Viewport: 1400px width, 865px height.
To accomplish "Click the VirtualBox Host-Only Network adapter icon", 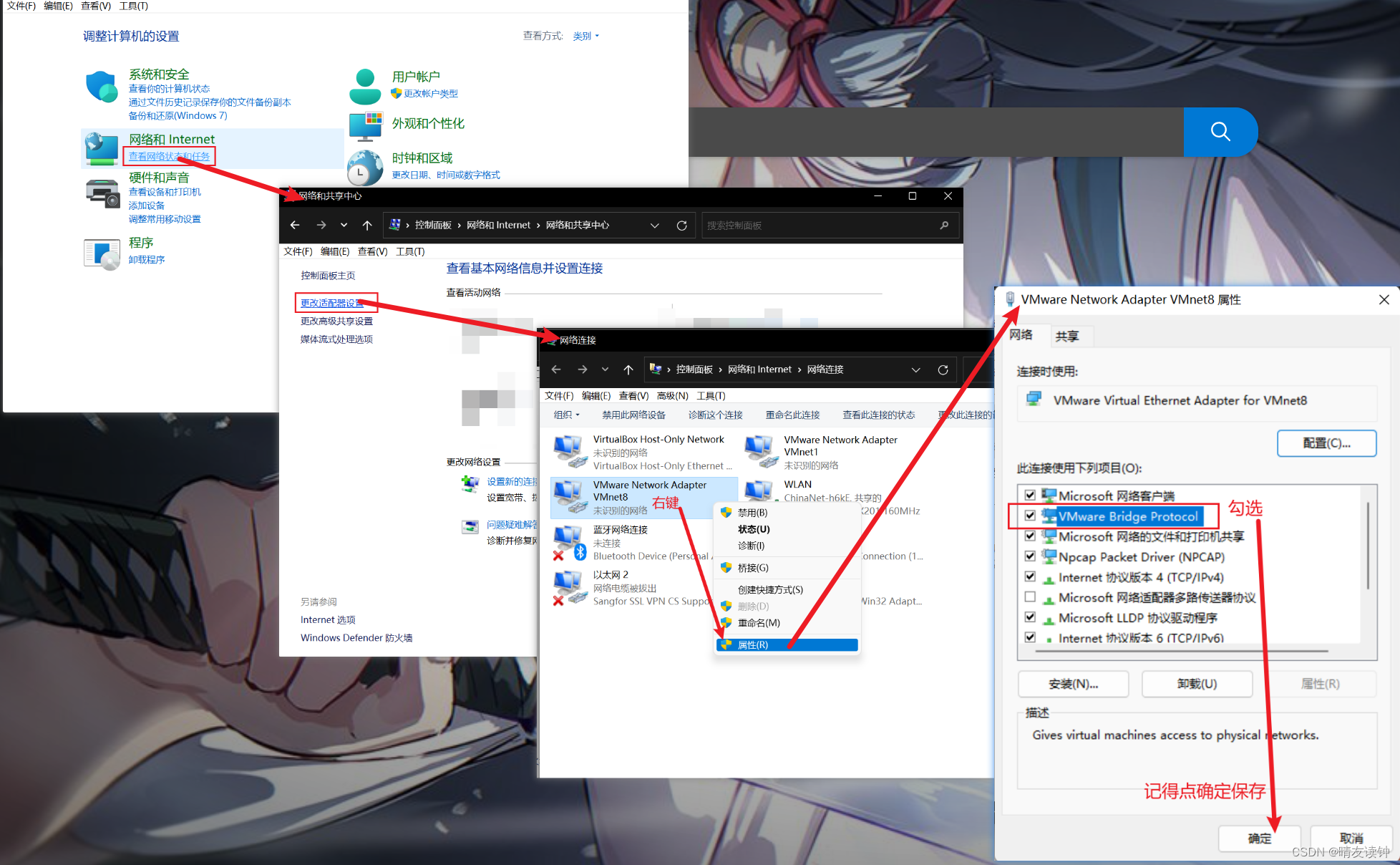I will pyautogui.click(x=570, y=452).
